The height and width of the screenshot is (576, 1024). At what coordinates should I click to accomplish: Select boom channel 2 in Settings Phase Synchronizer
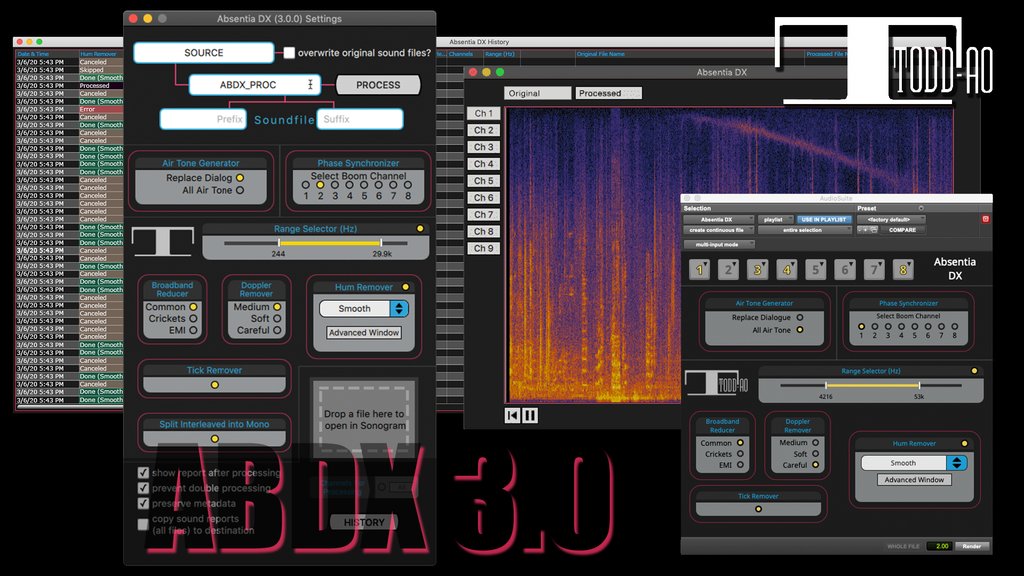(320, 185)
